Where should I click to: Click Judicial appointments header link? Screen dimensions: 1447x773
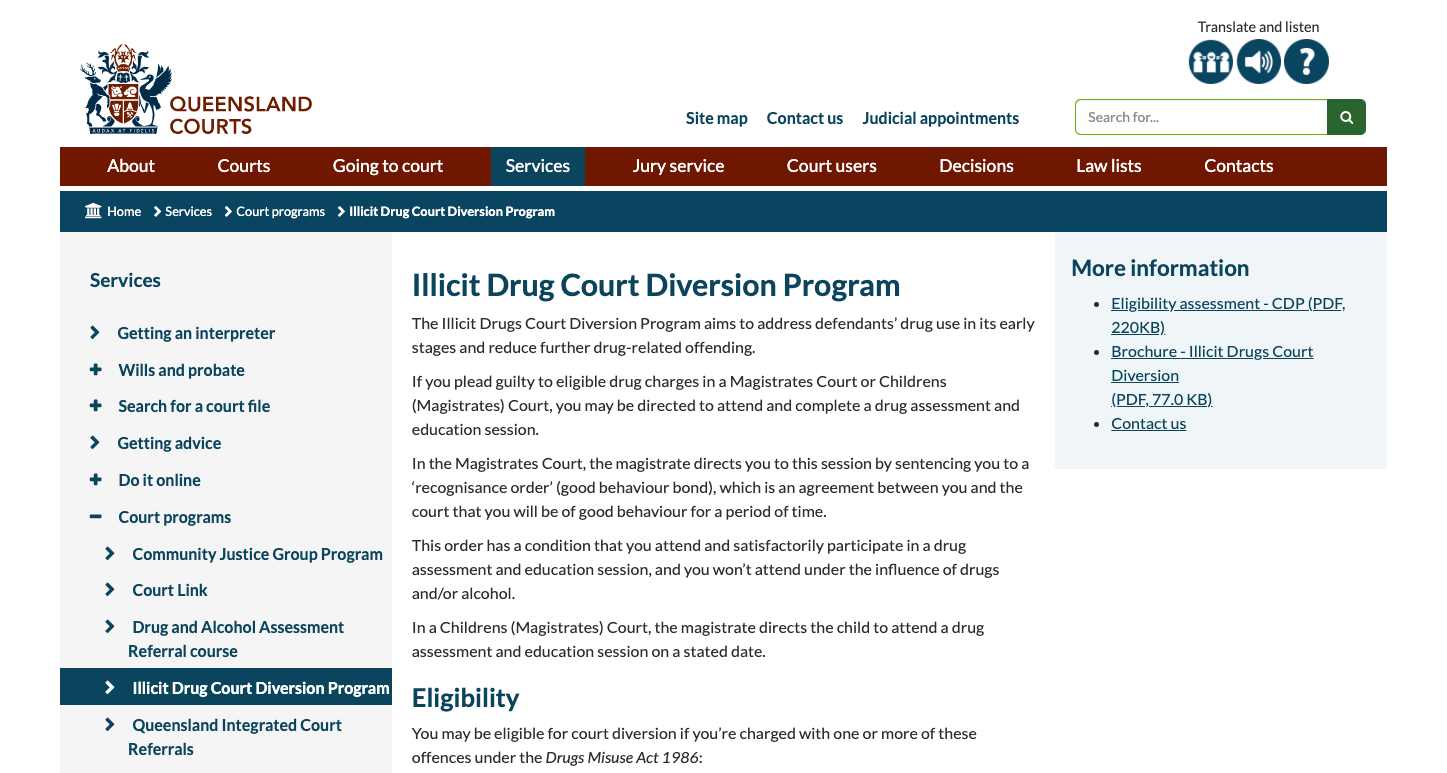pos(940,118)
